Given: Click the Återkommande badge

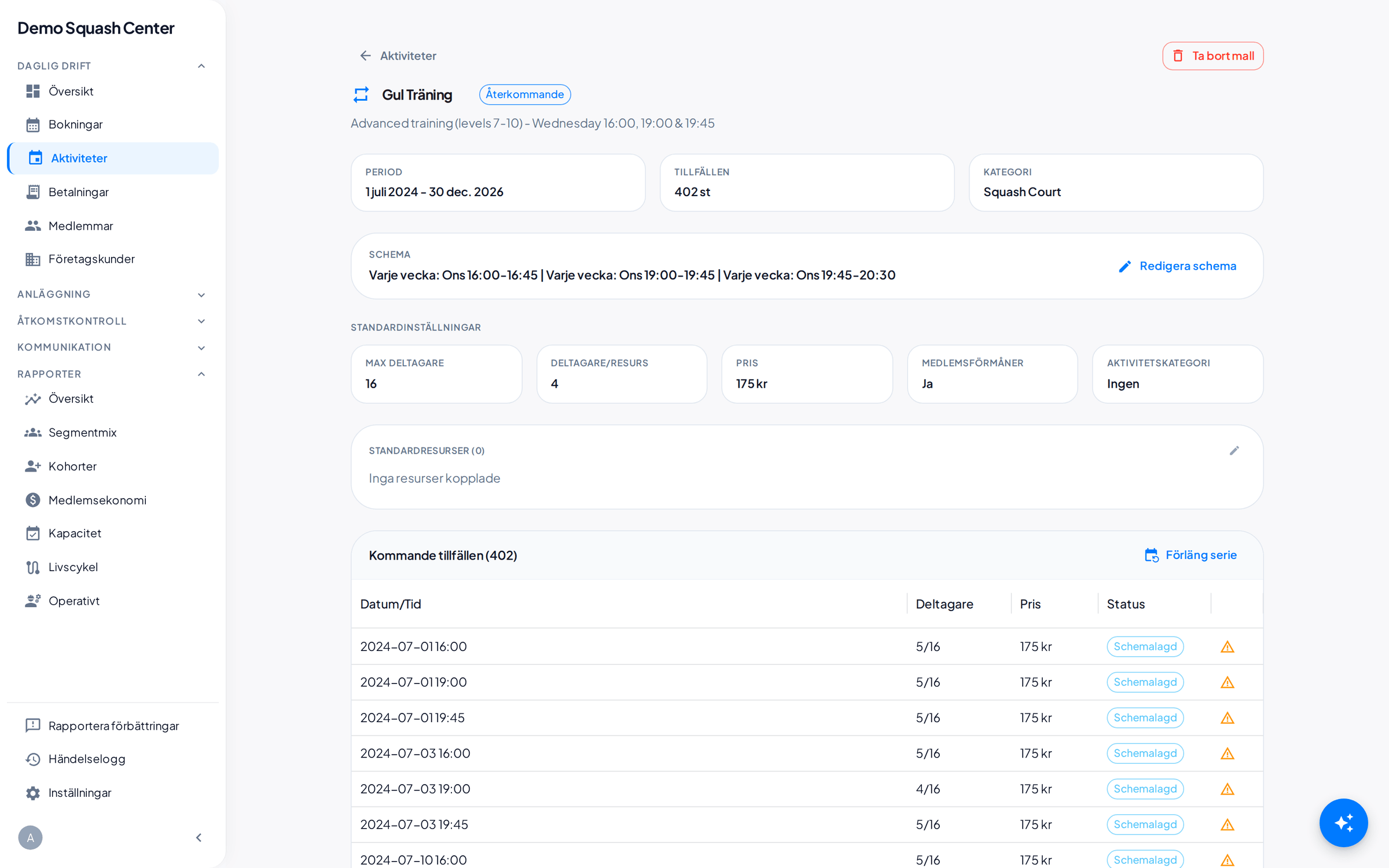Looking at the screenshot, I should (525, 94).
